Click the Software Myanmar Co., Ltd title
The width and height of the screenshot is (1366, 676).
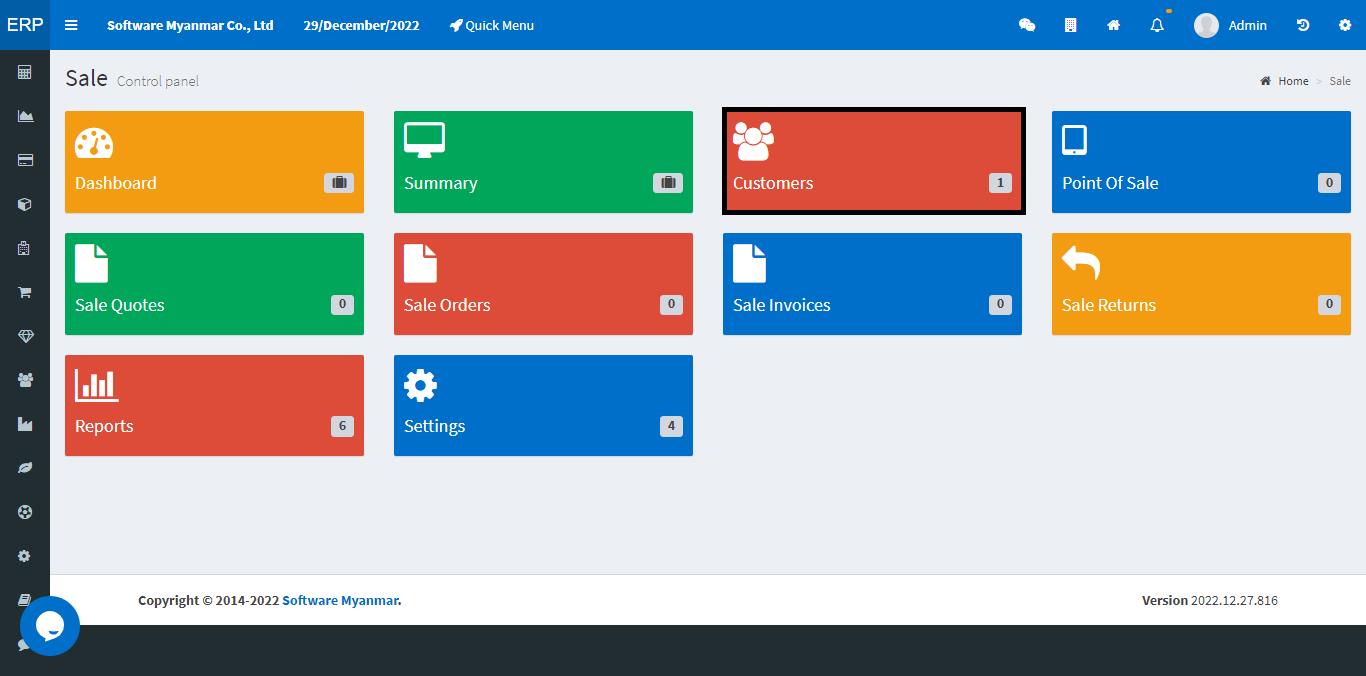click(190, 25)
